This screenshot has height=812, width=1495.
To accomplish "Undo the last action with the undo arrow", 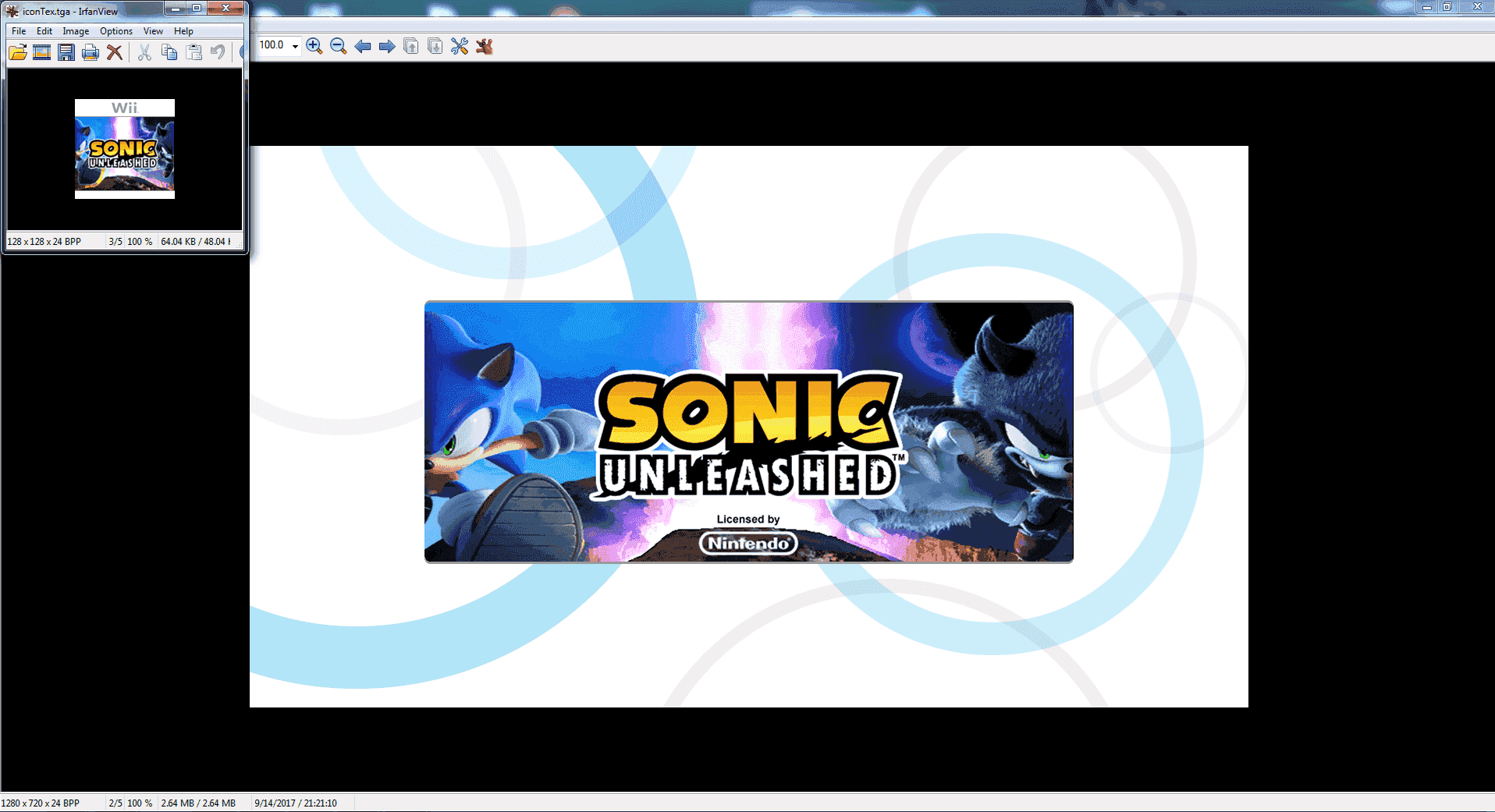I will [x=218, y=52].
